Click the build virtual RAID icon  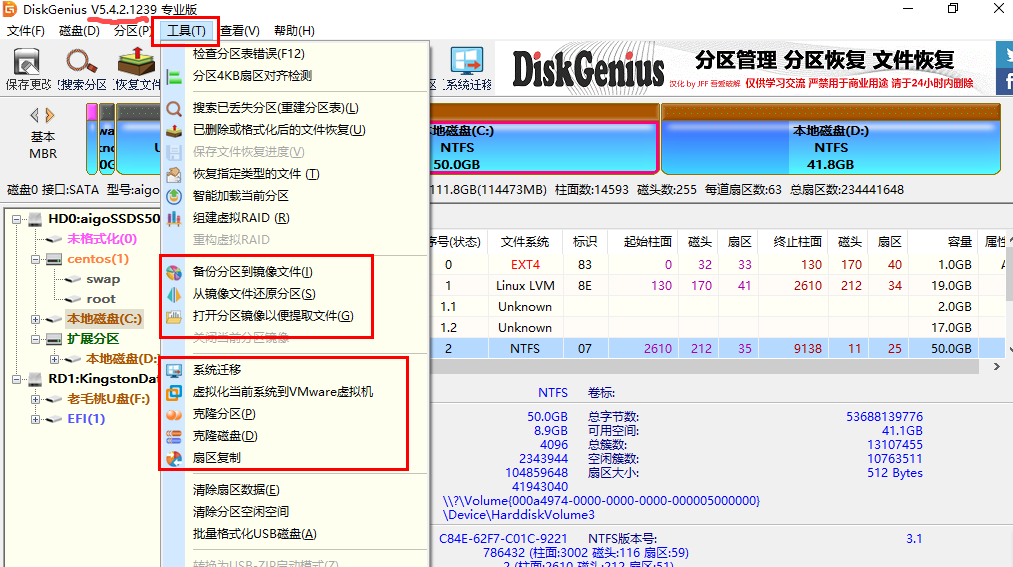coord(174,218)
